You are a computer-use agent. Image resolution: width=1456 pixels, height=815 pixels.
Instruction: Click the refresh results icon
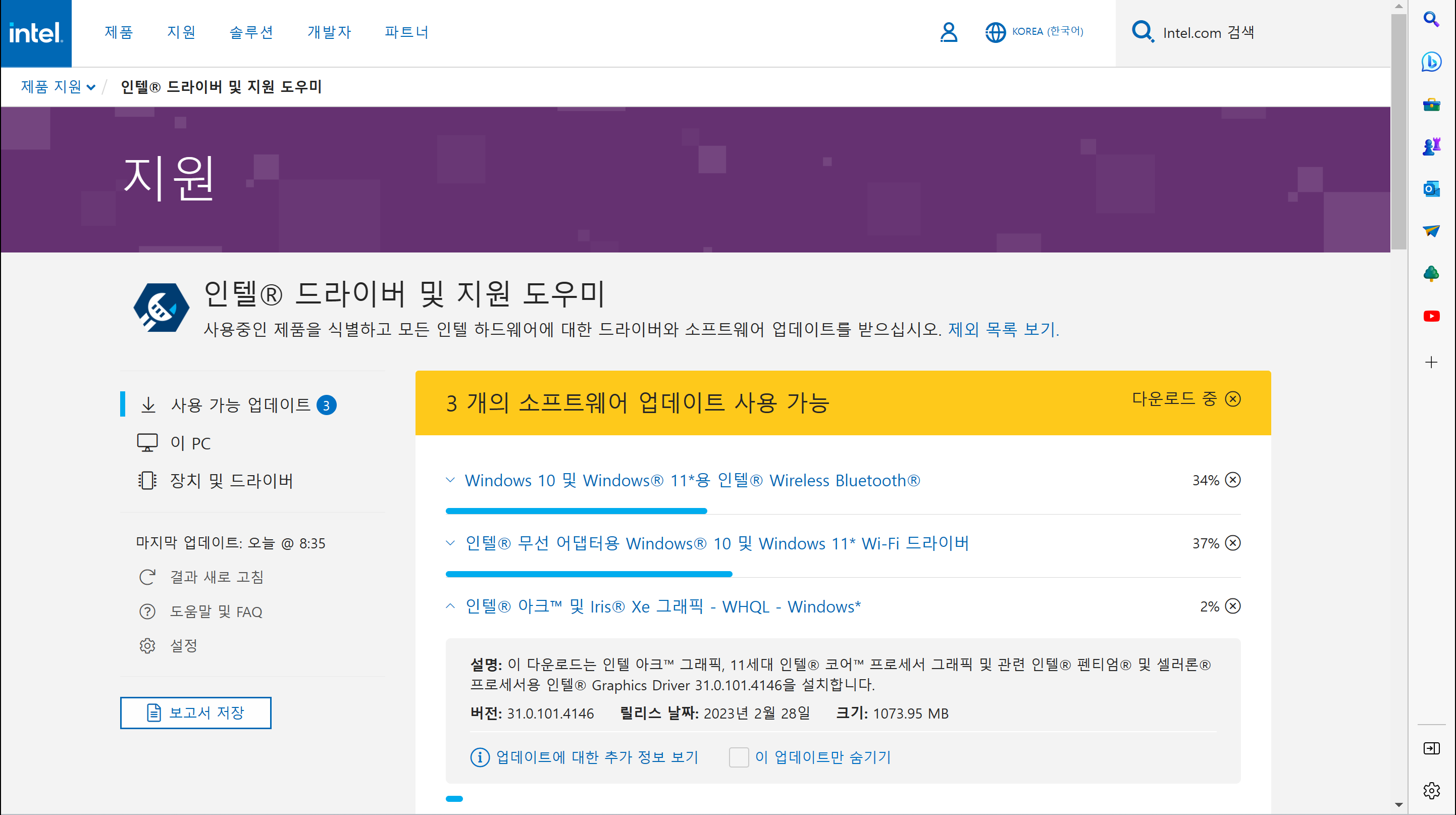(x=147, y=577)
